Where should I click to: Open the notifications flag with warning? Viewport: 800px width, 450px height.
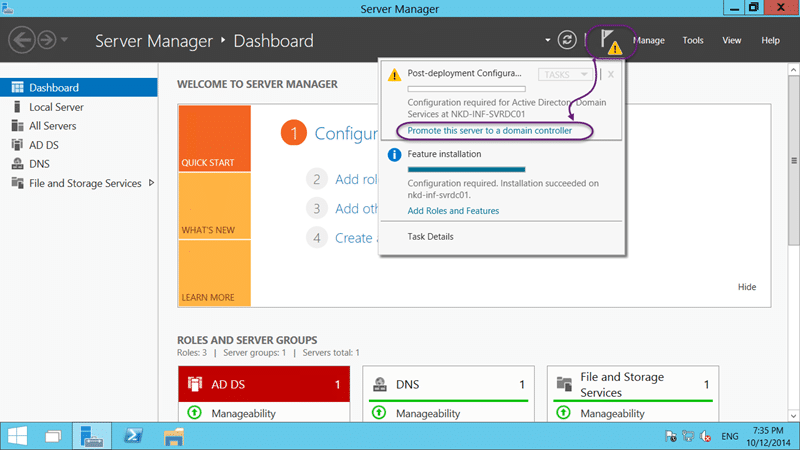610,41
